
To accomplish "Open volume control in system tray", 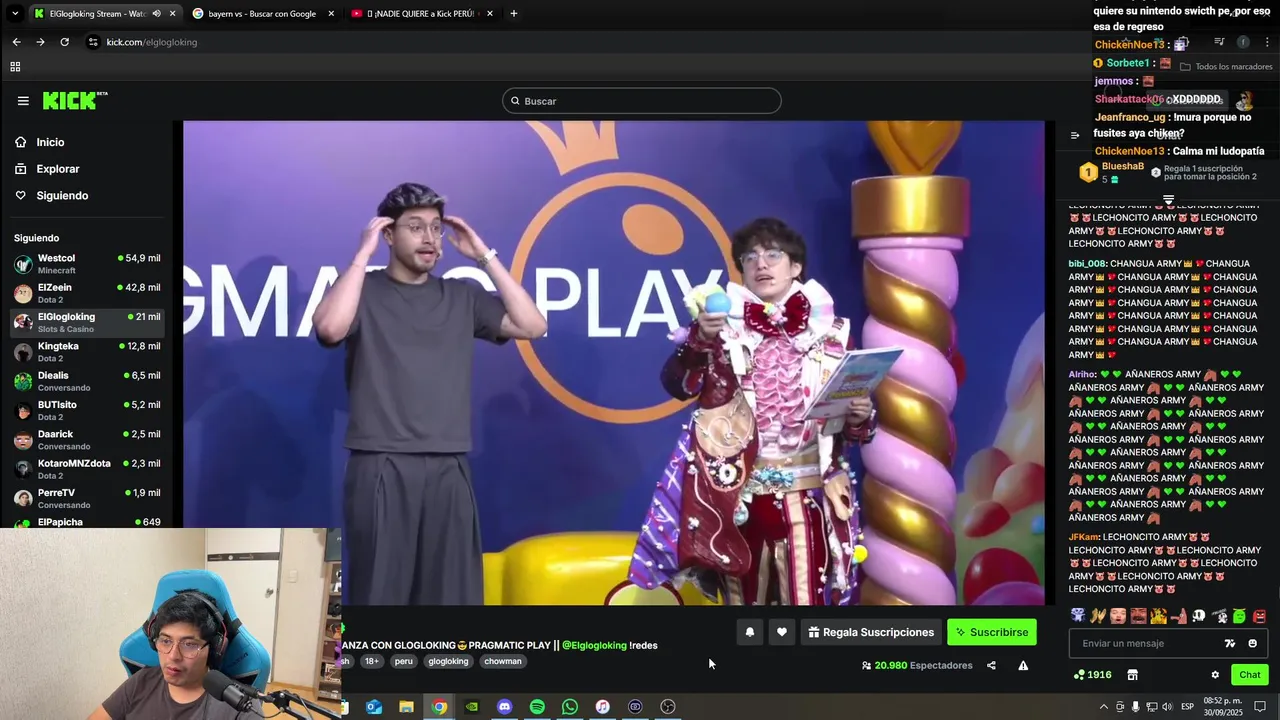I will click(1167, 707).
